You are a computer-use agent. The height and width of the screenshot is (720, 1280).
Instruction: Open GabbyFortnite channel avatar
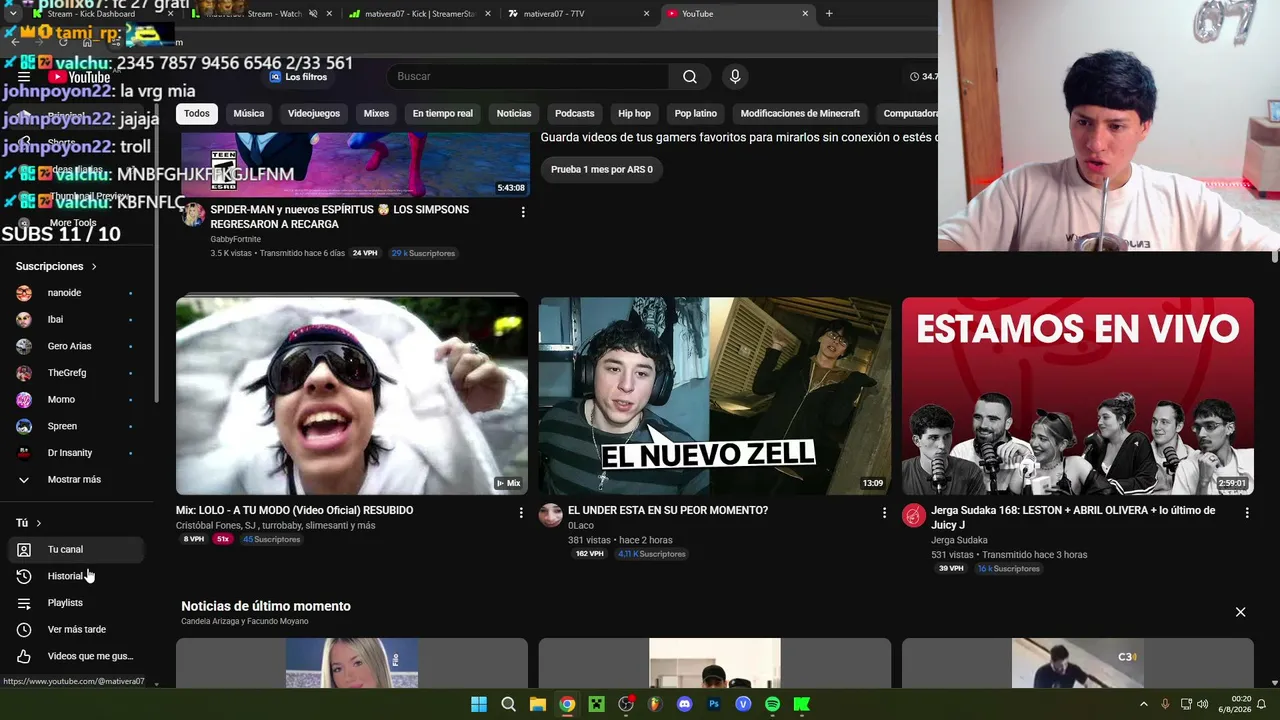[x=193, y=214]
